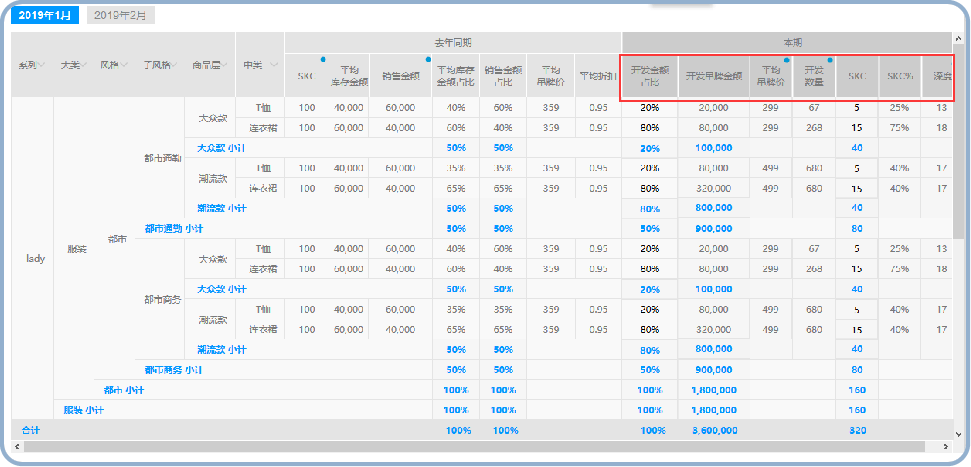Viewport: 971px width, 467px height.
Task: Click the 平均库存金额占比 column header
Action: pos(456,76)
